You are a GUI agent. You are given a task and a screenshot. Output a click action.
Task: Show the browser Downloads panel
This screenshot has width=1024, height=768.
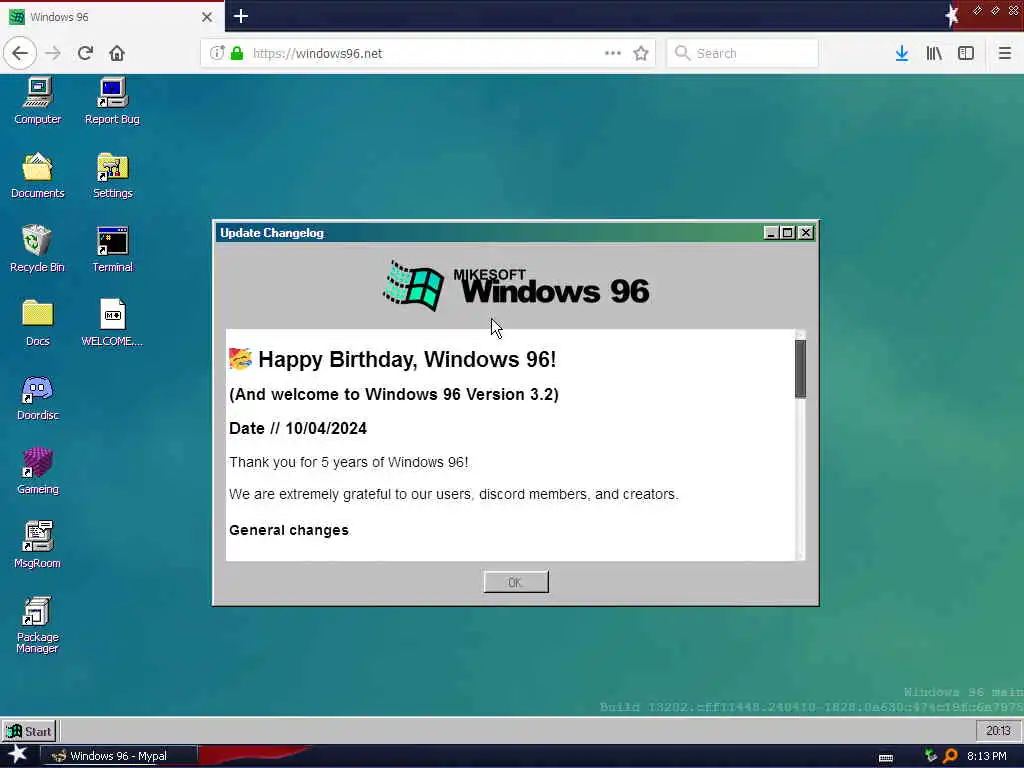pyautogui.click(x=902, y=53)
